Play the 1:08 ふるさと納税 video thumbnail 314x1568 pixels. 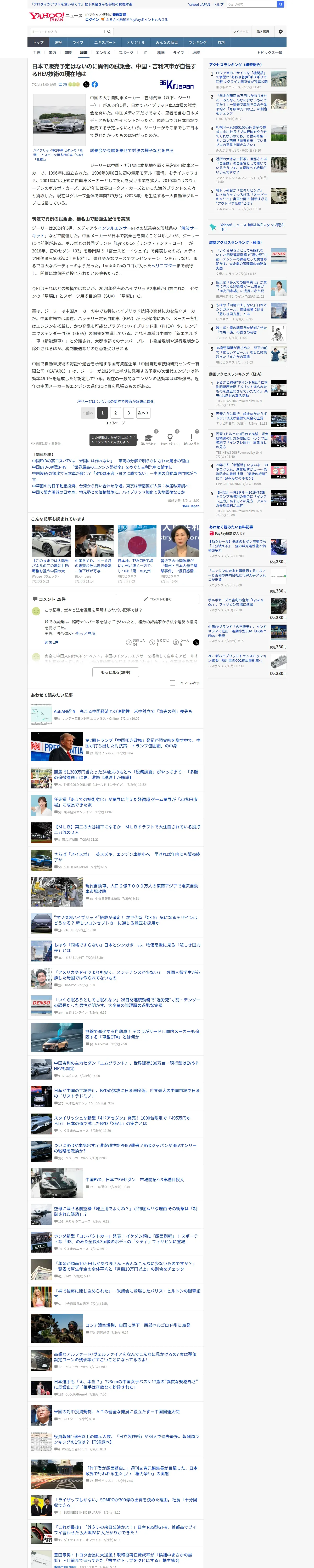coord(278,388)
